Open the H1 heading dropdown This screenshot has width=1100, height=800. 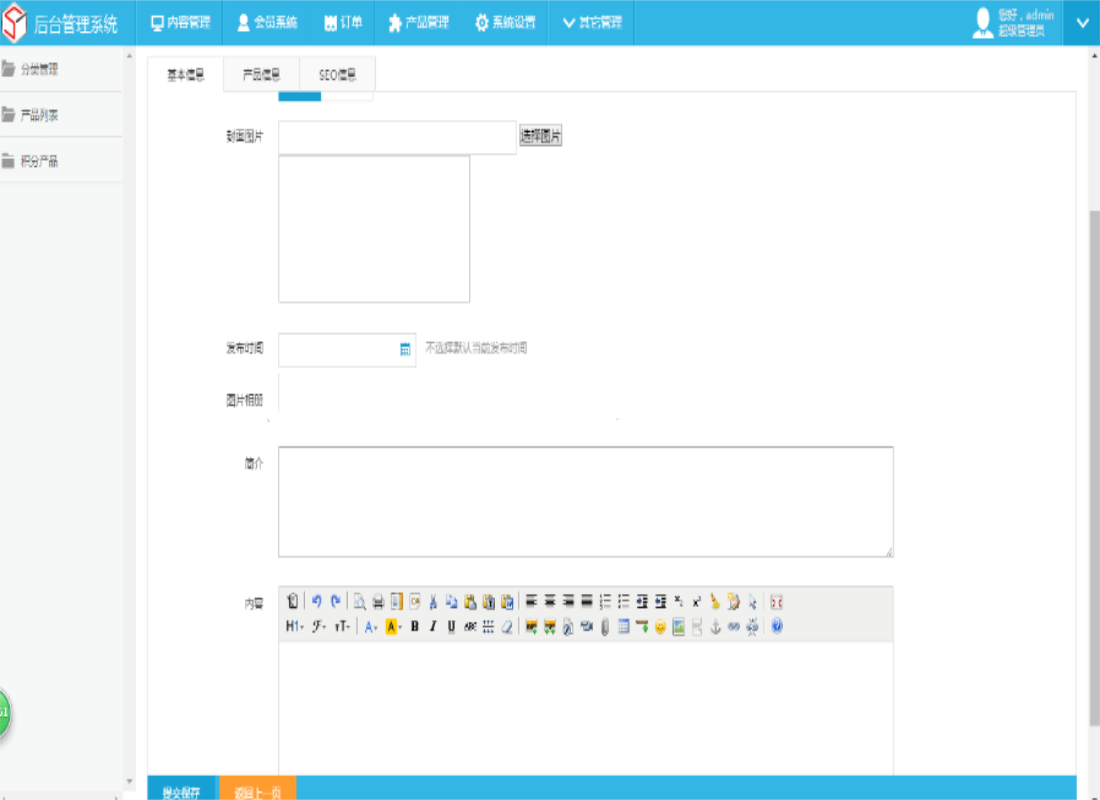click(x=294, y=627)
